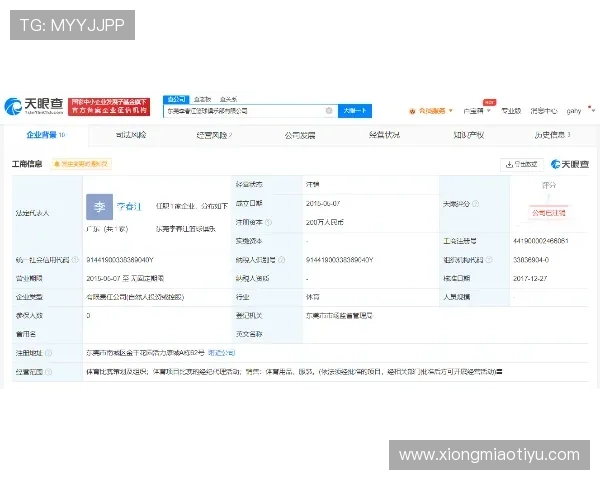Select the company type 有限责任公司 value
Screen dimensions: 600x480
pos(135,297)
